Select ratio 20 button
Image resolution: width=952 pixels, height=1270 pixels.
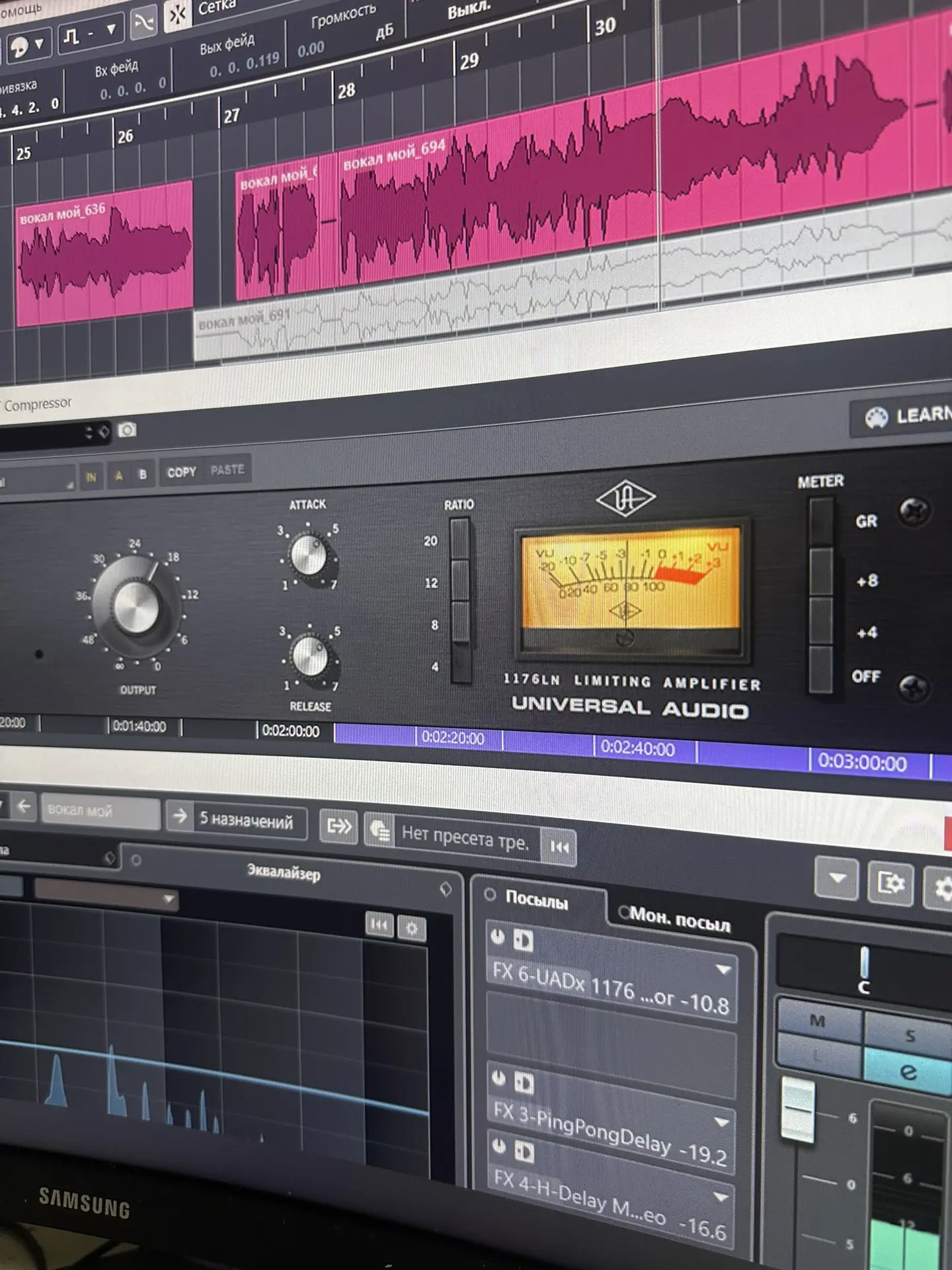point(459,539)
